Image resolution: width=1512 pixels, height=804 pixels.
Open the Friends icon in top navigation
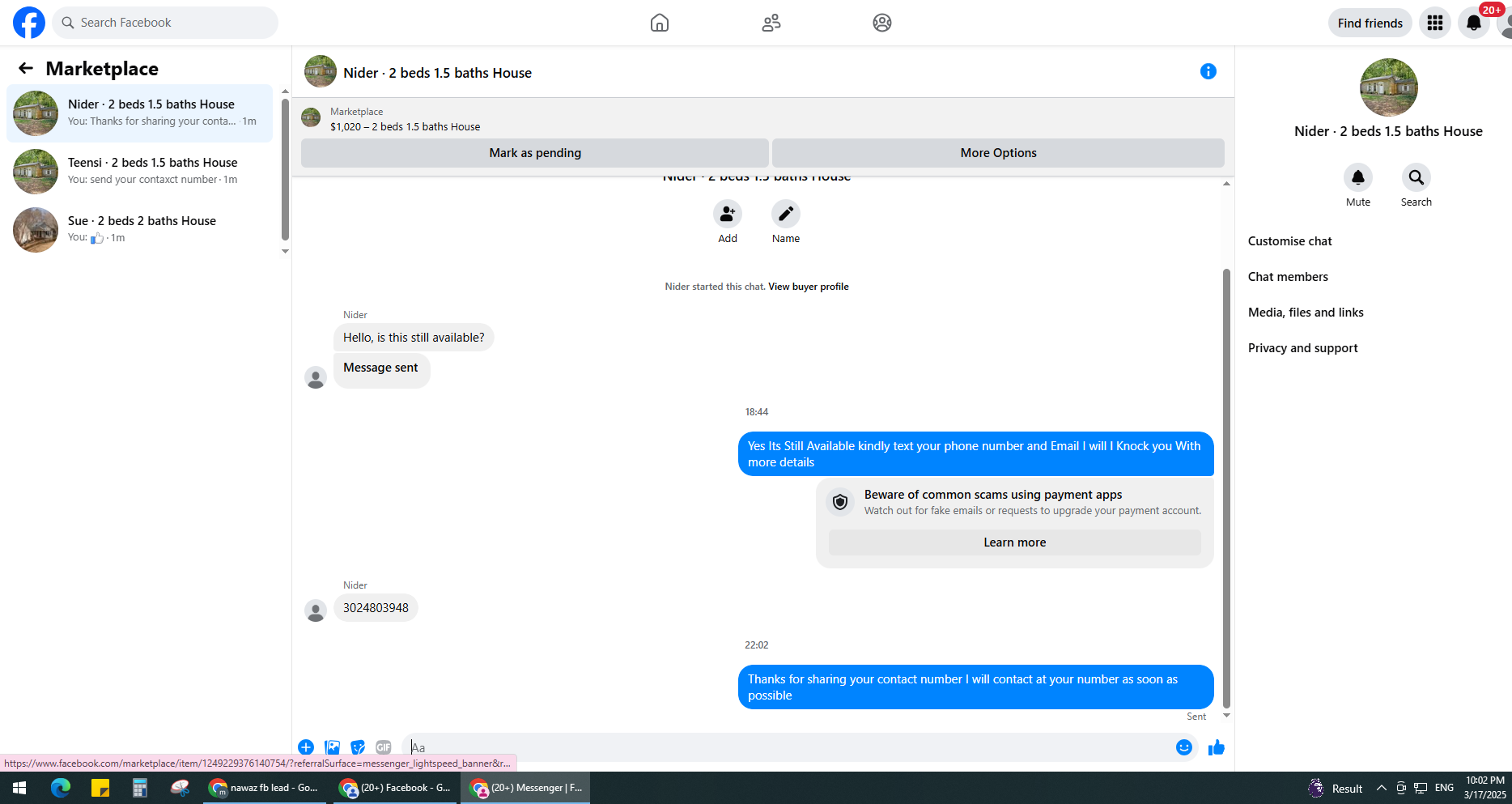pyautogui.click(x=771, y=23)
